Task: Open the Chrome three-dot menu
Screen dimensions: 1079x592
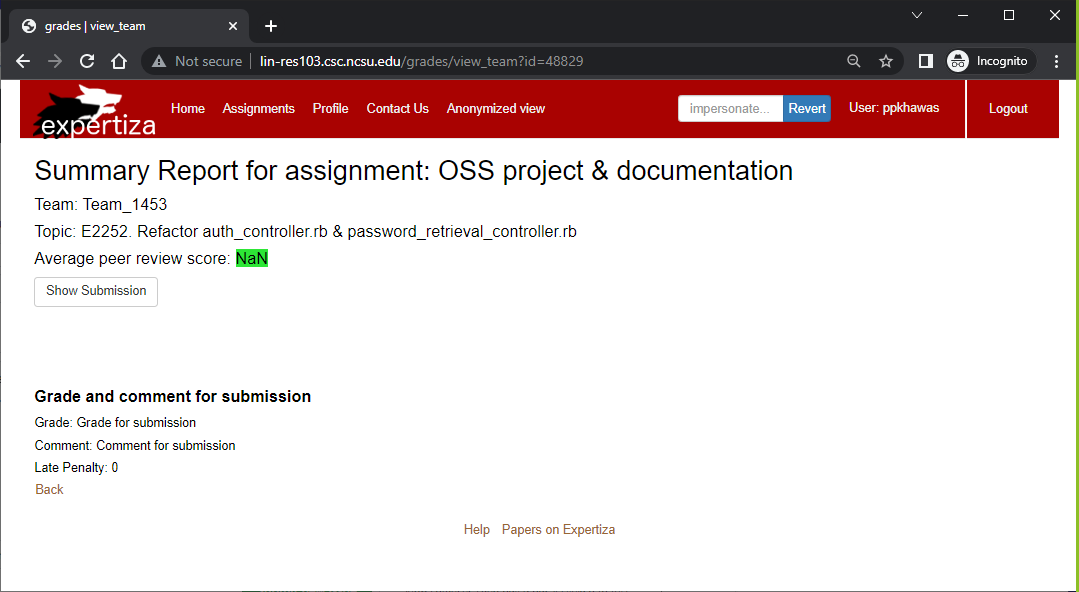Action: tap(1057, 61)
